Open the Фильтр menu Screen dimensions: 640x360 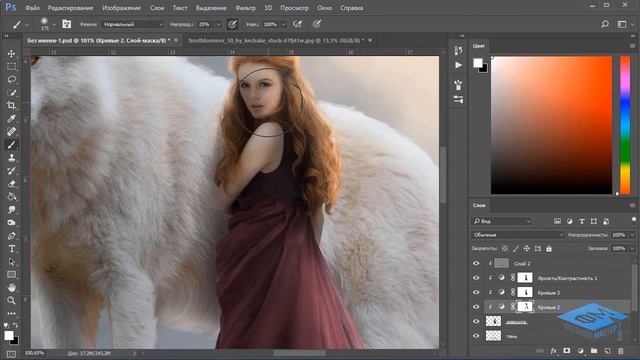coord(245,8)
